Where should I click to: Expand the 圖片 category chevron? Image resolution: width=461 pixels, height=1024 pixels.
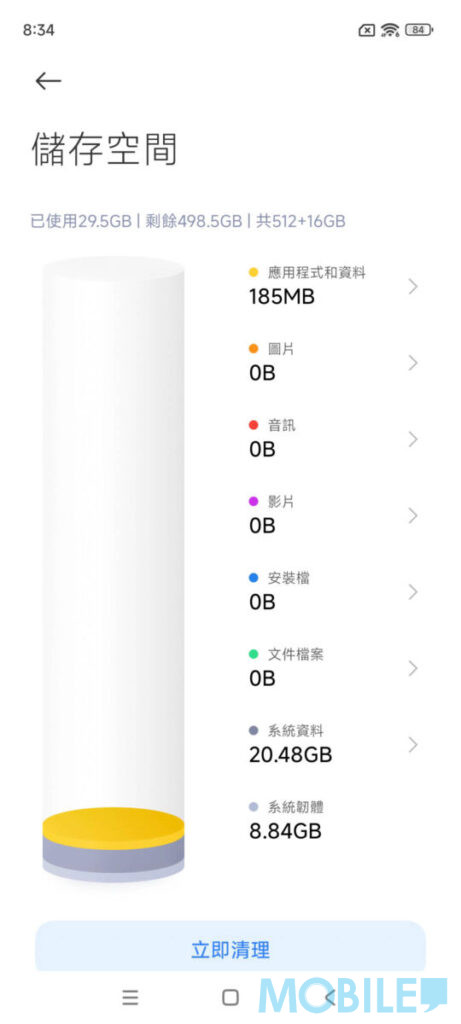(413, 363)
